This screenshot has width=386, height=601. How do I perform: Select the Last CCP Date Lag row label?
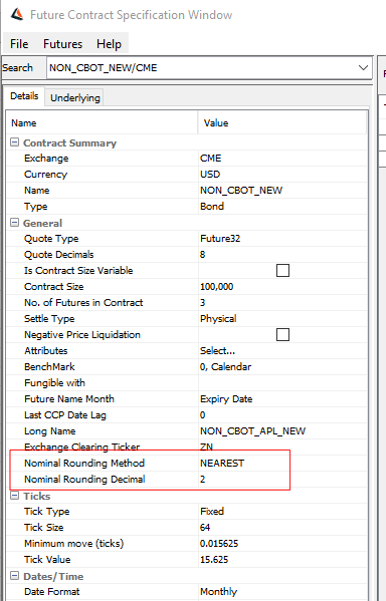65,415
